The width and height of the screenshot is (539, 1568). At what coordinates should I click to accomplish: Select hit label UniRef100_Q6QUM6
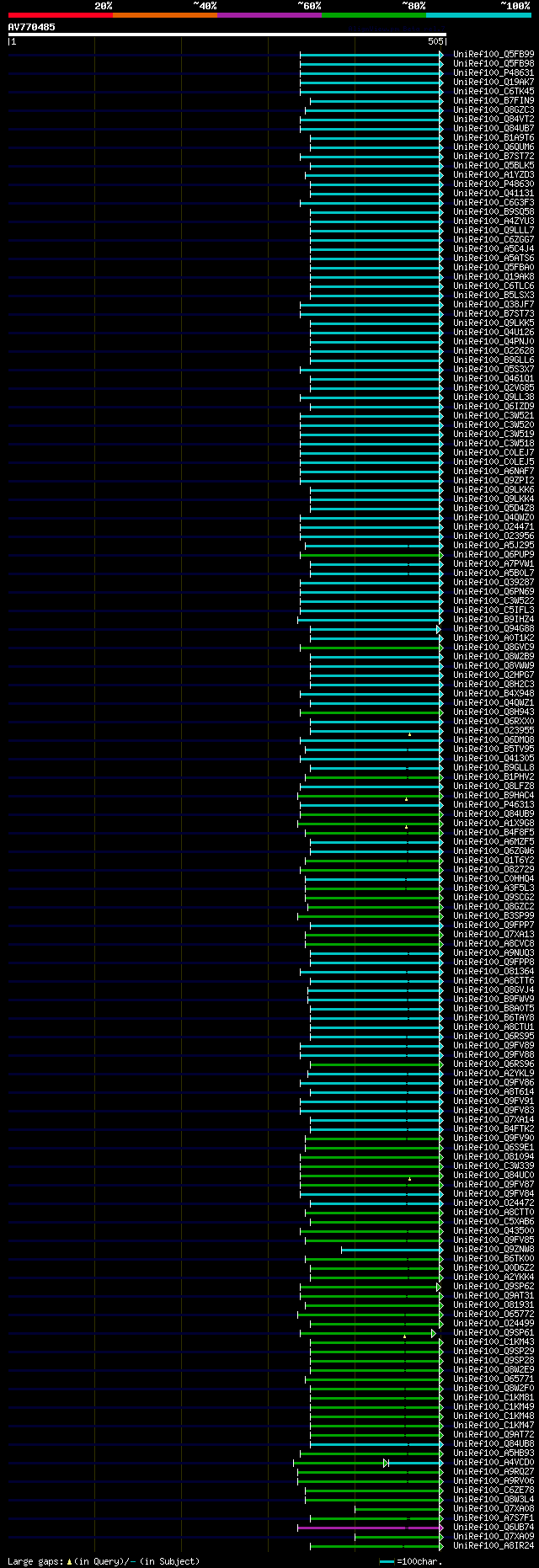[494, 147]
